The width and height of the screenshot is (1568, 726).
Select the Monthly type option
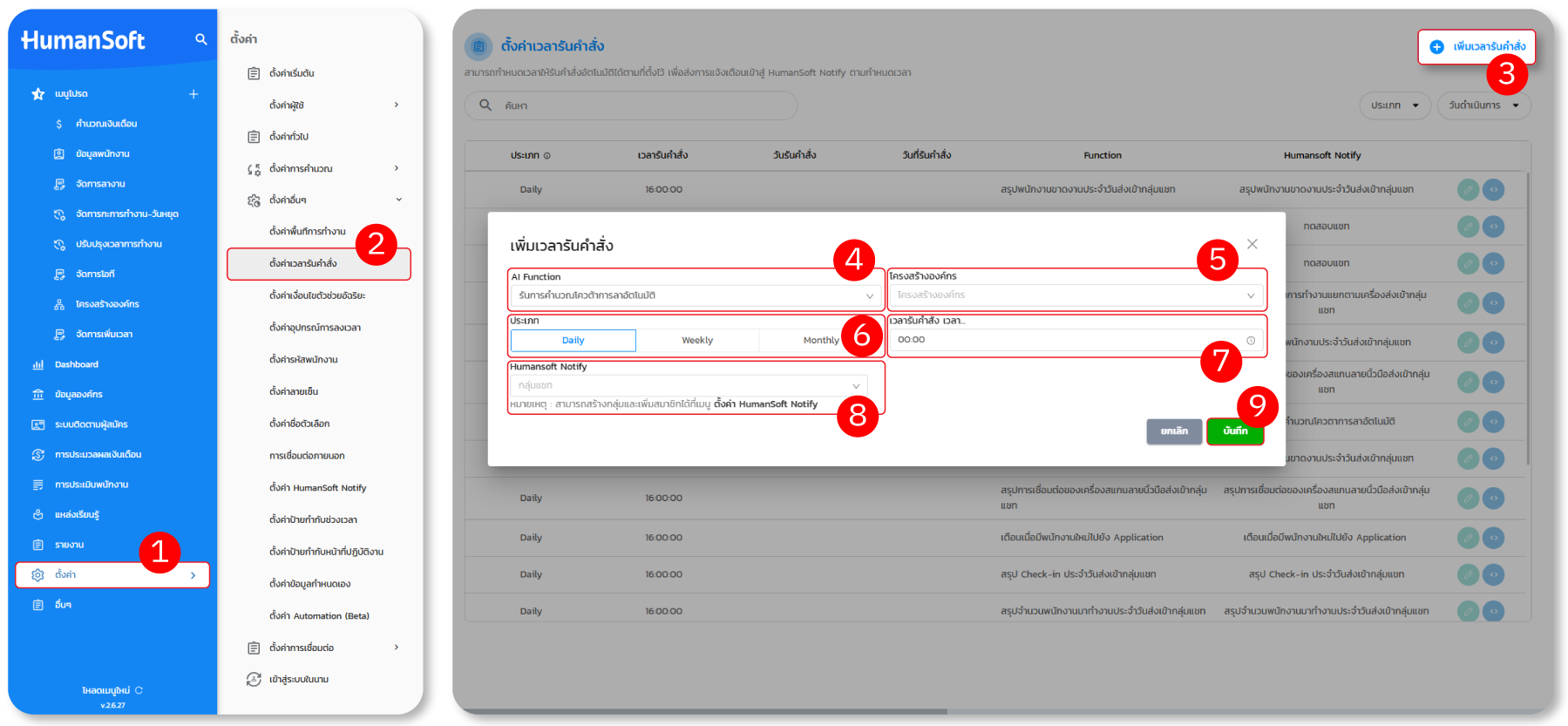pos(821,341)
